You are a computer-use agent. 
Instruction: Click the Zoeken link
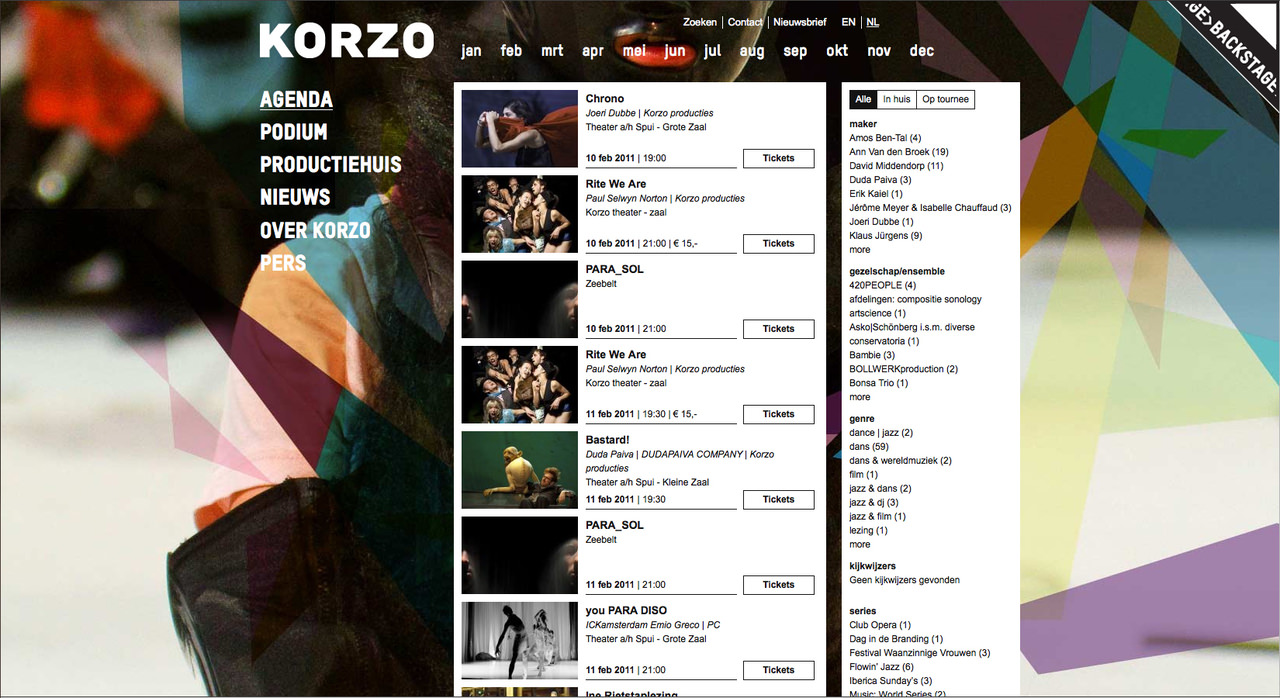(700, 22)
